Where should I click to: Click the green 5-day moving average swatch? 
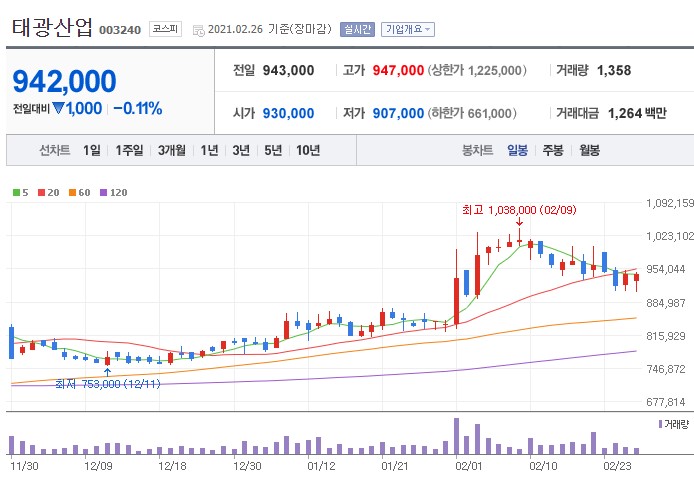pyautogui.click(x=16, y=192)
